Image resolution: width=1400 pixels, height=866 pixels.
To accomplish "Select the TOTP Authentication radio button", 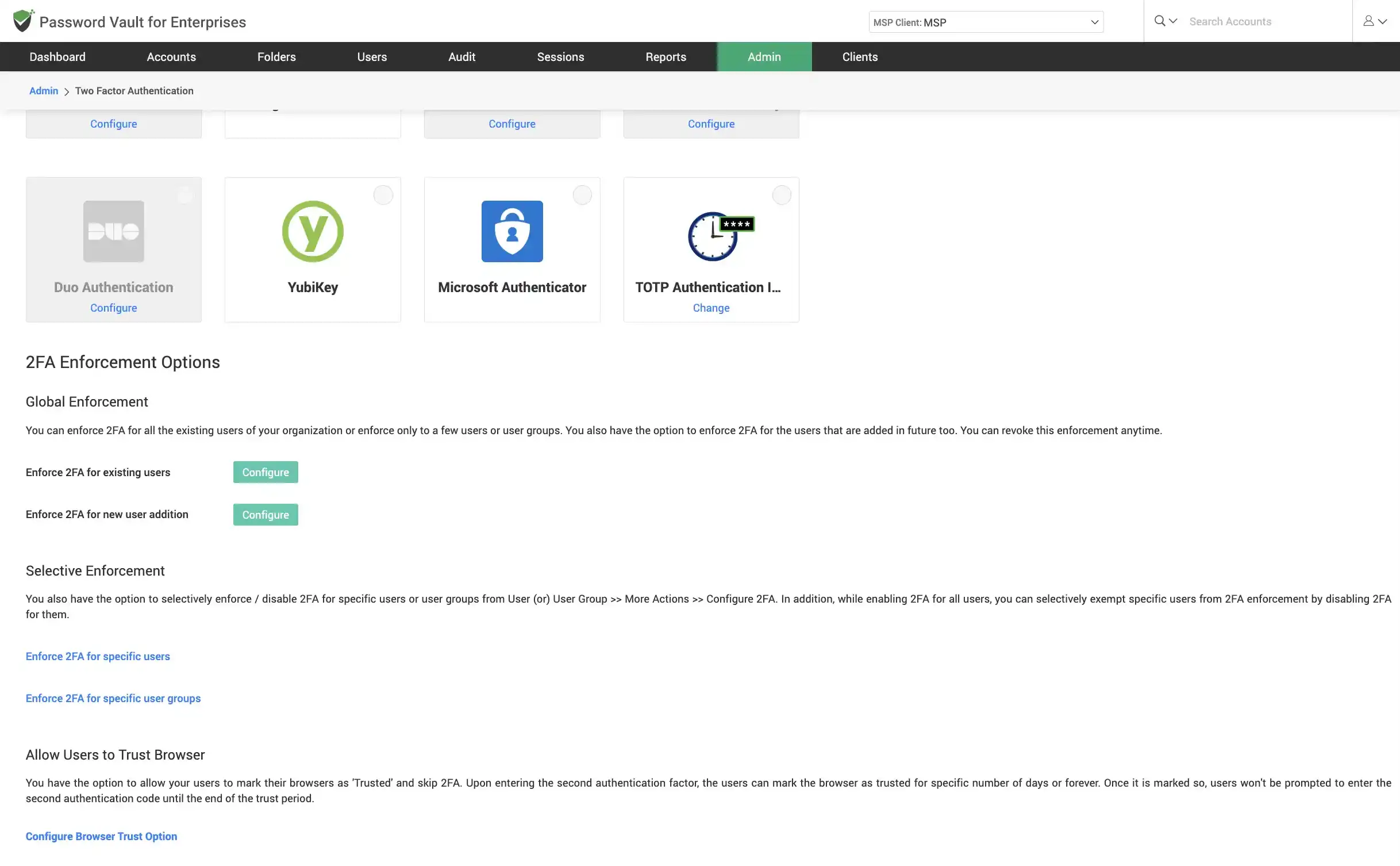I will coord(782,195).
